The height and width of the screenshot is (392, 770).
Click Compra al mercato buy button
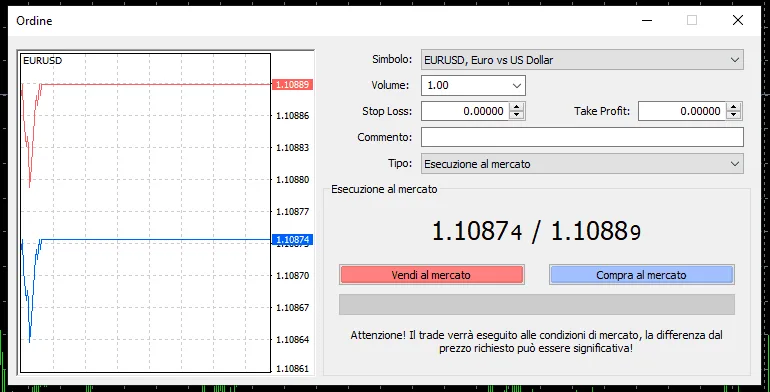click(x=641, y=275)
